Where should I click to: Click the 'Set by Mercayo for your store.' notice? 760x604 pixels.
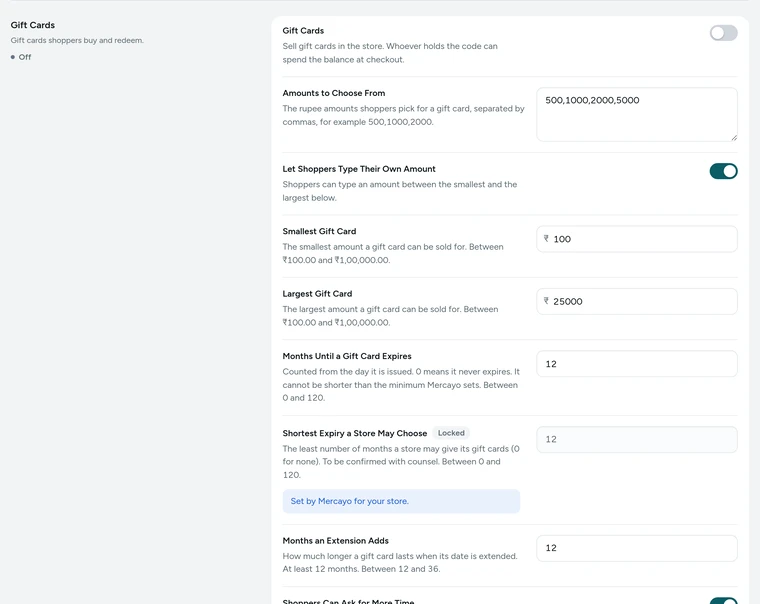(x=401, y=501)
